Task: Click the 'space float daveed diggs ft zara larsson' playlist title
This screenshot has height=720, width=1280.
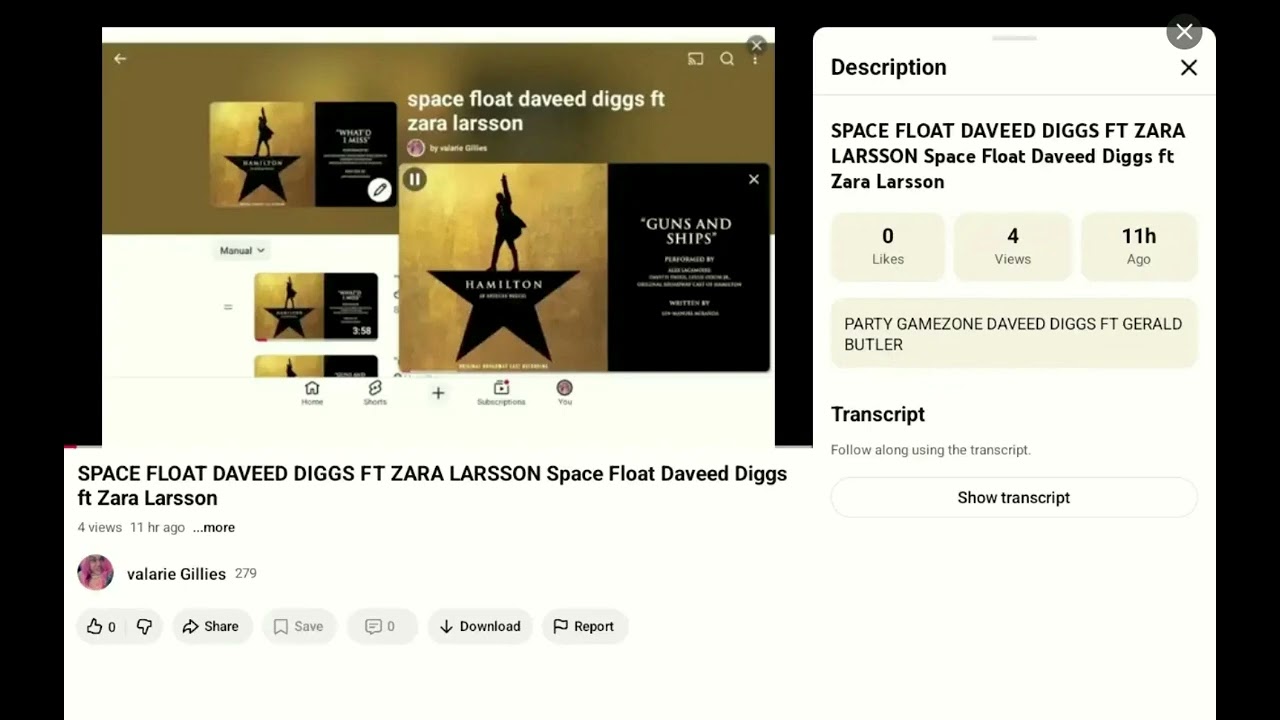Action: (536, 111)
